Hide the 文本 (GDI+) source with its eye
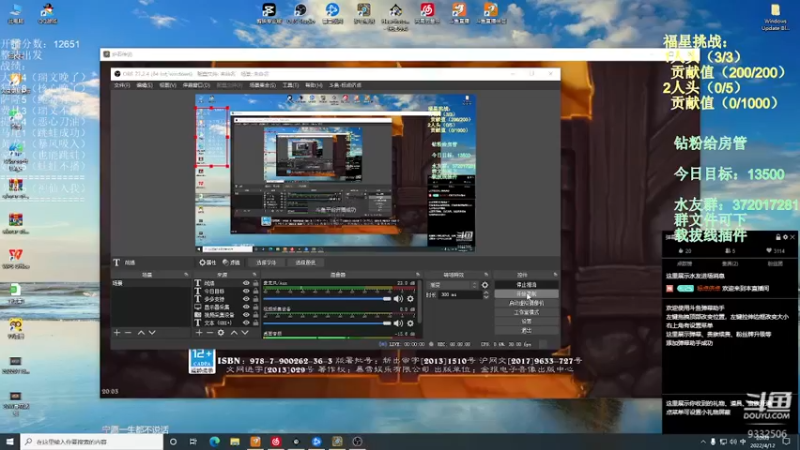 click(x=246, y=323)
